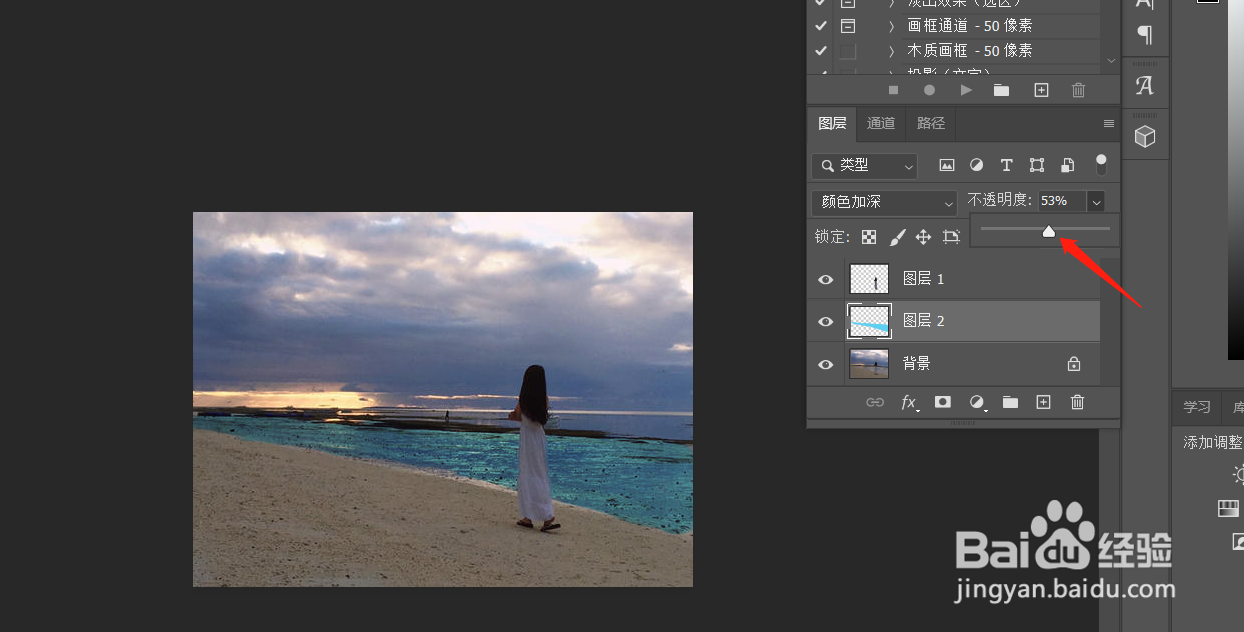1244x632 pixels.
Task: Click the 背景 layer lock icon
Action: click(1074, 364)
